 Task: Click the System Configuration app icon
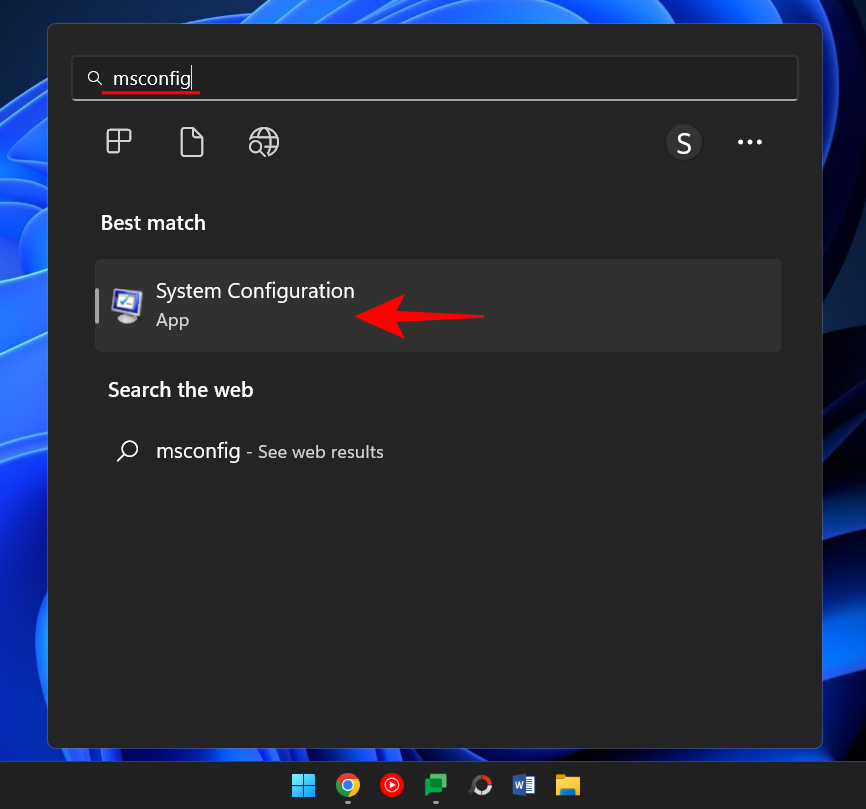point(126,305)
